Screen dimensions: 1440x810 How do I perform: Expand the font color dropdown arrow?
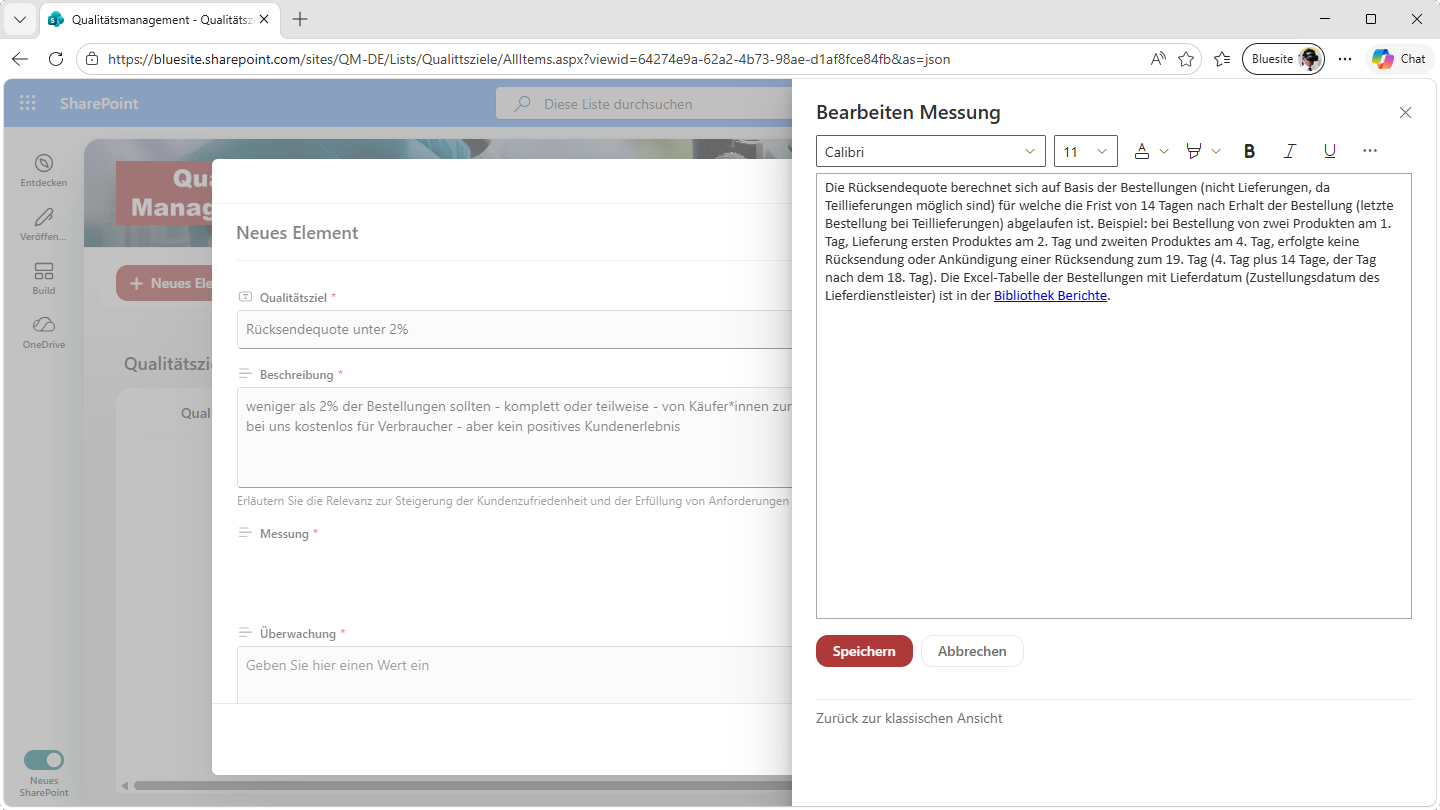1164,151
